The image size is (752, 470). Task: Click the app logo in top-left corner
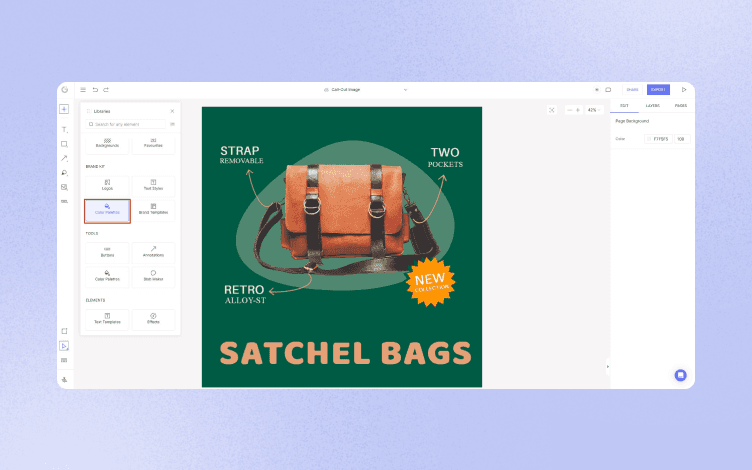click(65, 90)
